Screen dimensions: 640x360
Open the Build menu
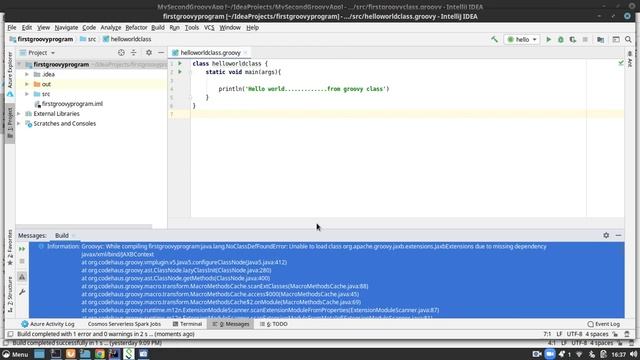point(158,27)
